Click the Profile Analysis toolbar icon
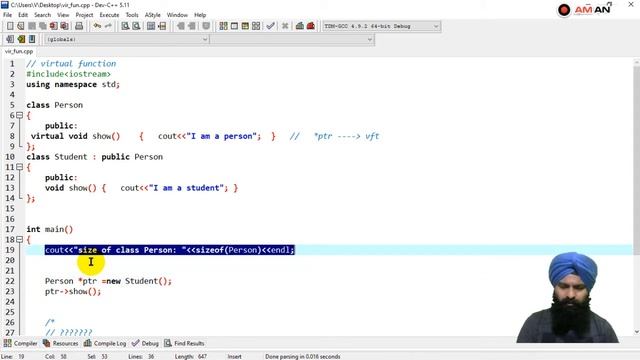Viewport: 640px width, 360px height. point(300,26)
